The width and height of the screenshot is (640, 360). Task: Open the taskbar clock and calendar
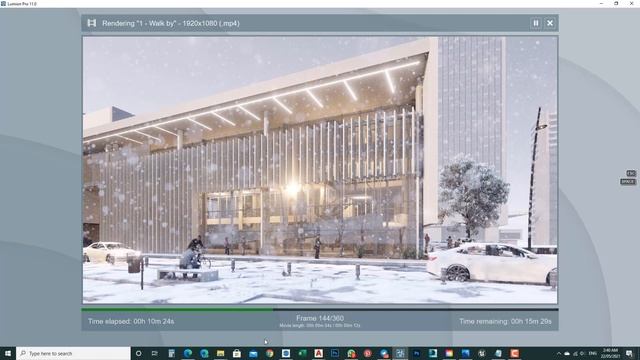coord(610,353)
